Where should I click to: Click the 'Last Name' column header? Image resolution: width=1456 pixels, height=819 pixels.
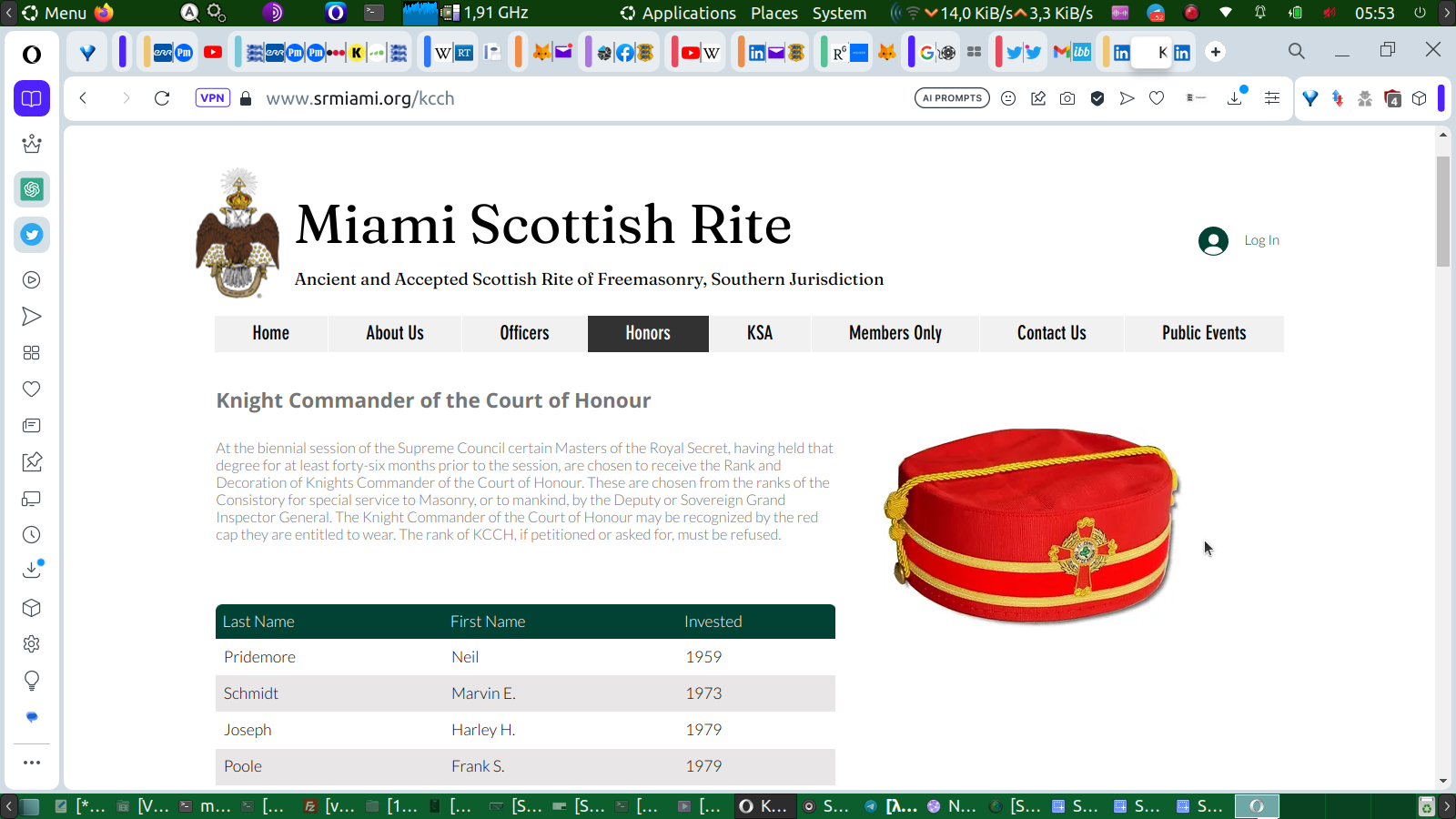coord(258,622)
